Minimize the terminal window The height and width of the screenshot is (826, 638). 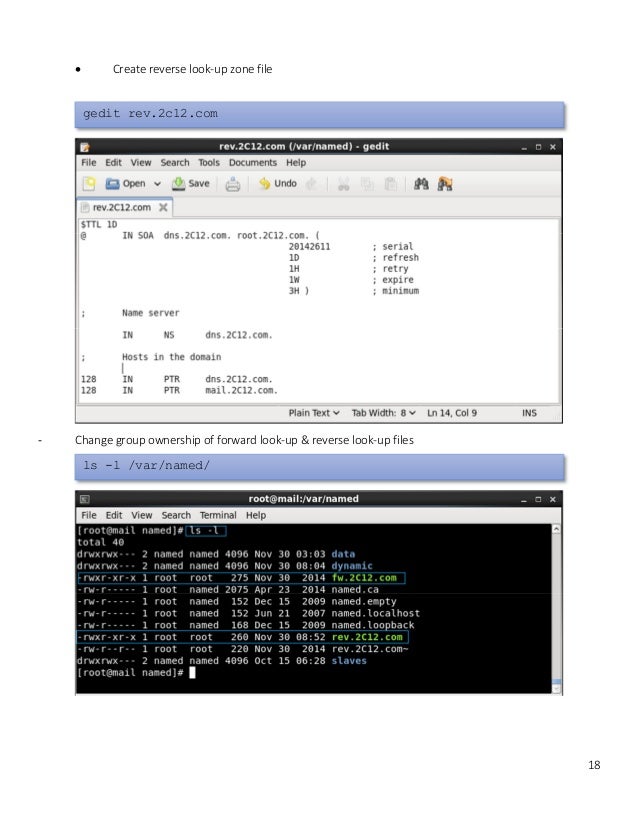(524, 499)
